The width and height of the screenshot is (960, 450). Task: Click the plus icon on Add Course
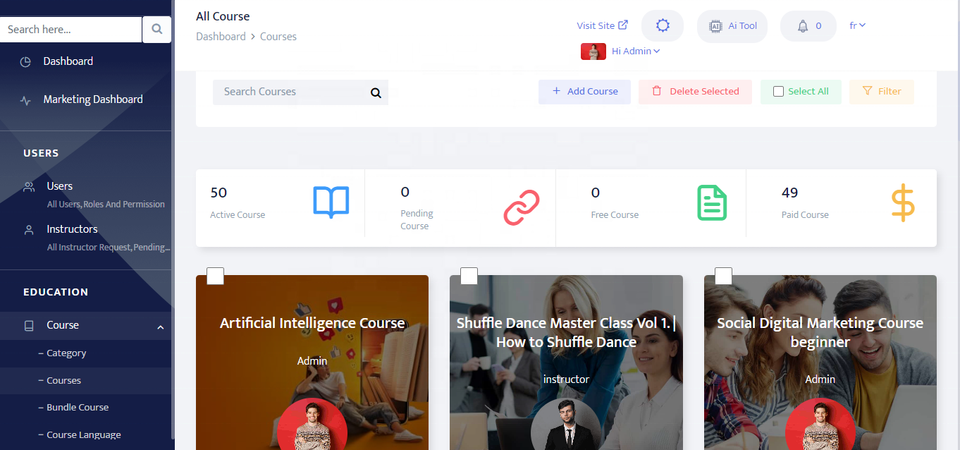[x=556, y=91]
